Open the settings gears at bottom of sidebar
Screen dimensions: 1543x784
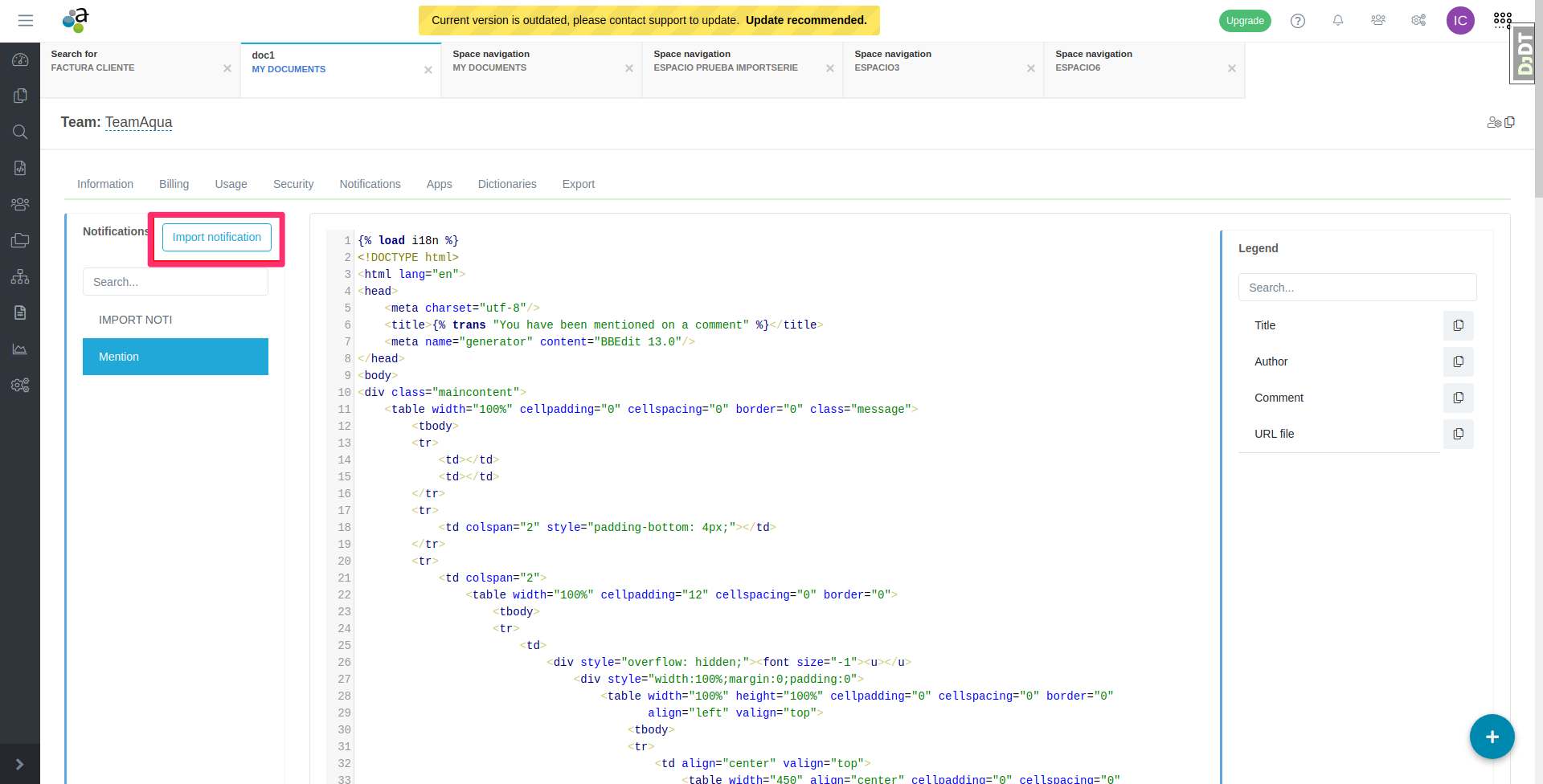[x=20, y=386]
